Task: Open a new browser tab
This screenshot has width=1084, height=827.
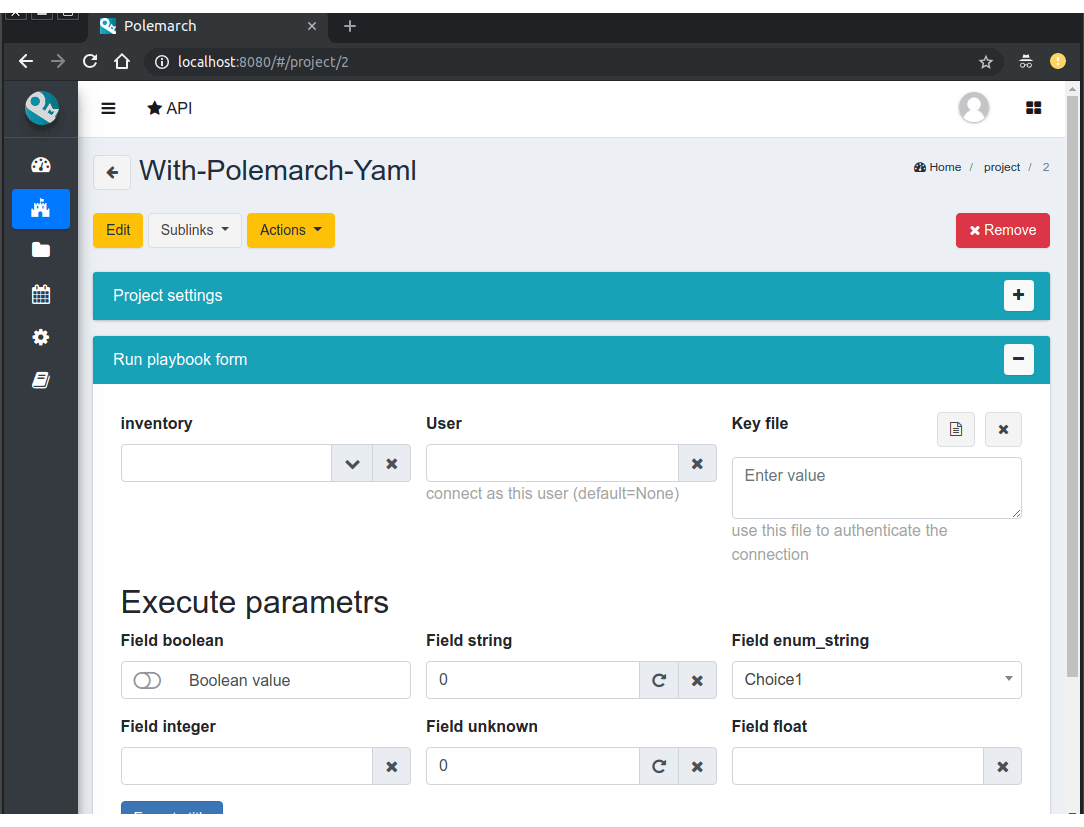Action: coord(350,26)
